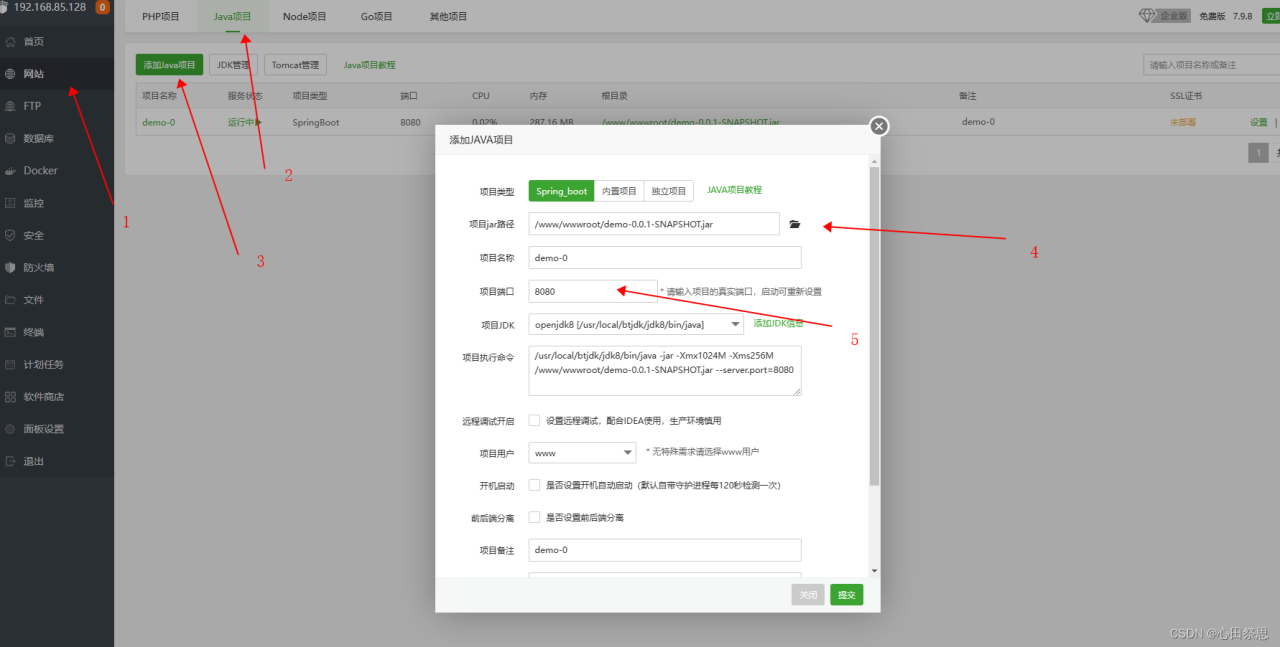Image resolution: width=1280 pixels, height=647 pixels.
Task: Click the green 提交 submit button
Action: pyautogui.click(x=846, y=595)
